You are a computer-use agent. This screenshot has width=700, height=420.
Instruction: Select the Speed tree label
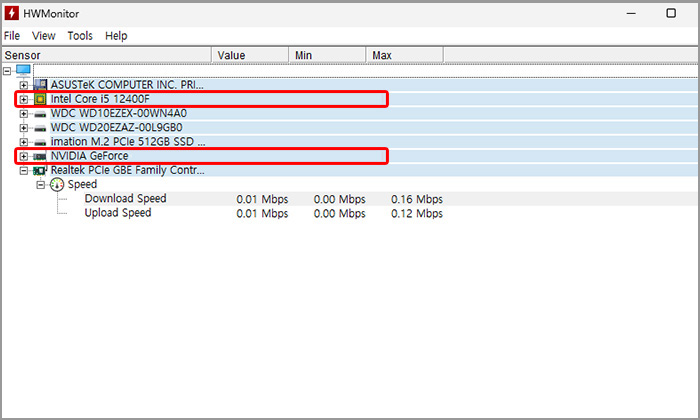[82, 184]
